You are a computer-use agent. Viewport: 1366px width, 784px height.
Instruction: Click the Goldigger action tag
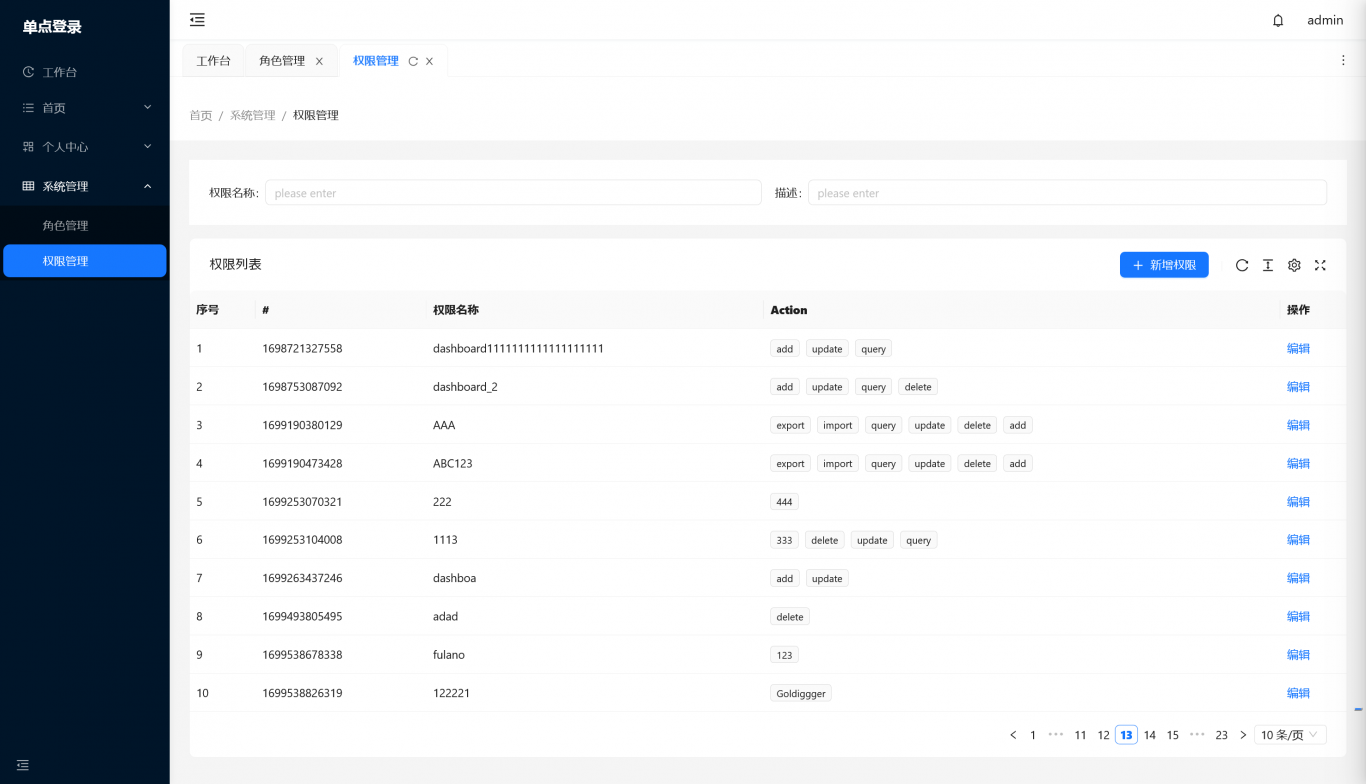point(801,693)
